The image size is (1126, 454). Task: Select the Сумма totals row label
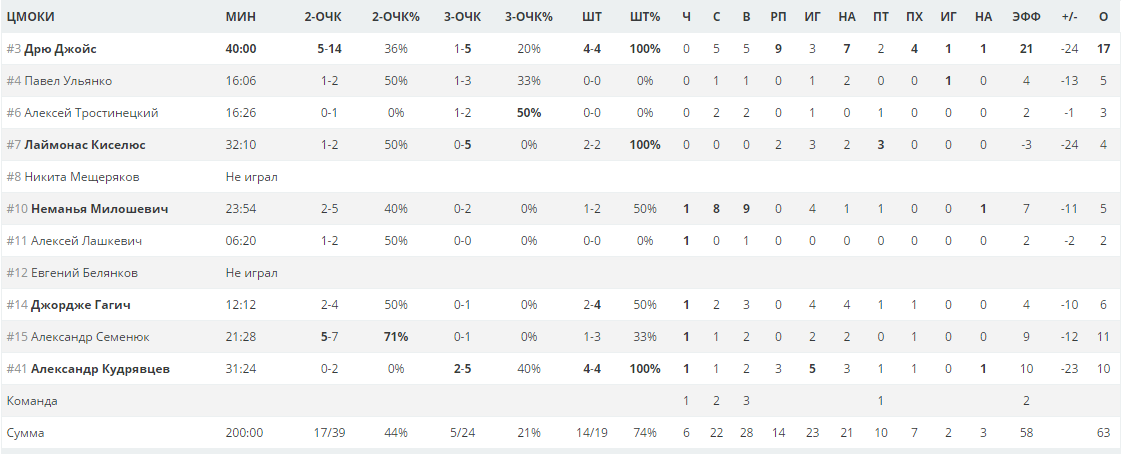[25, 433]
